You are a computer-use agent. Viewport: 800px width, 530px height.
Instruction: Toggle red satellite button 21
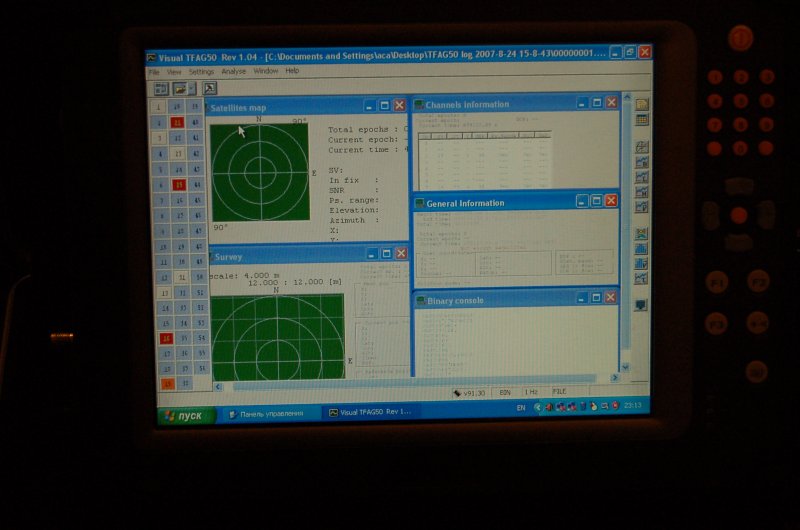(177, 122)
